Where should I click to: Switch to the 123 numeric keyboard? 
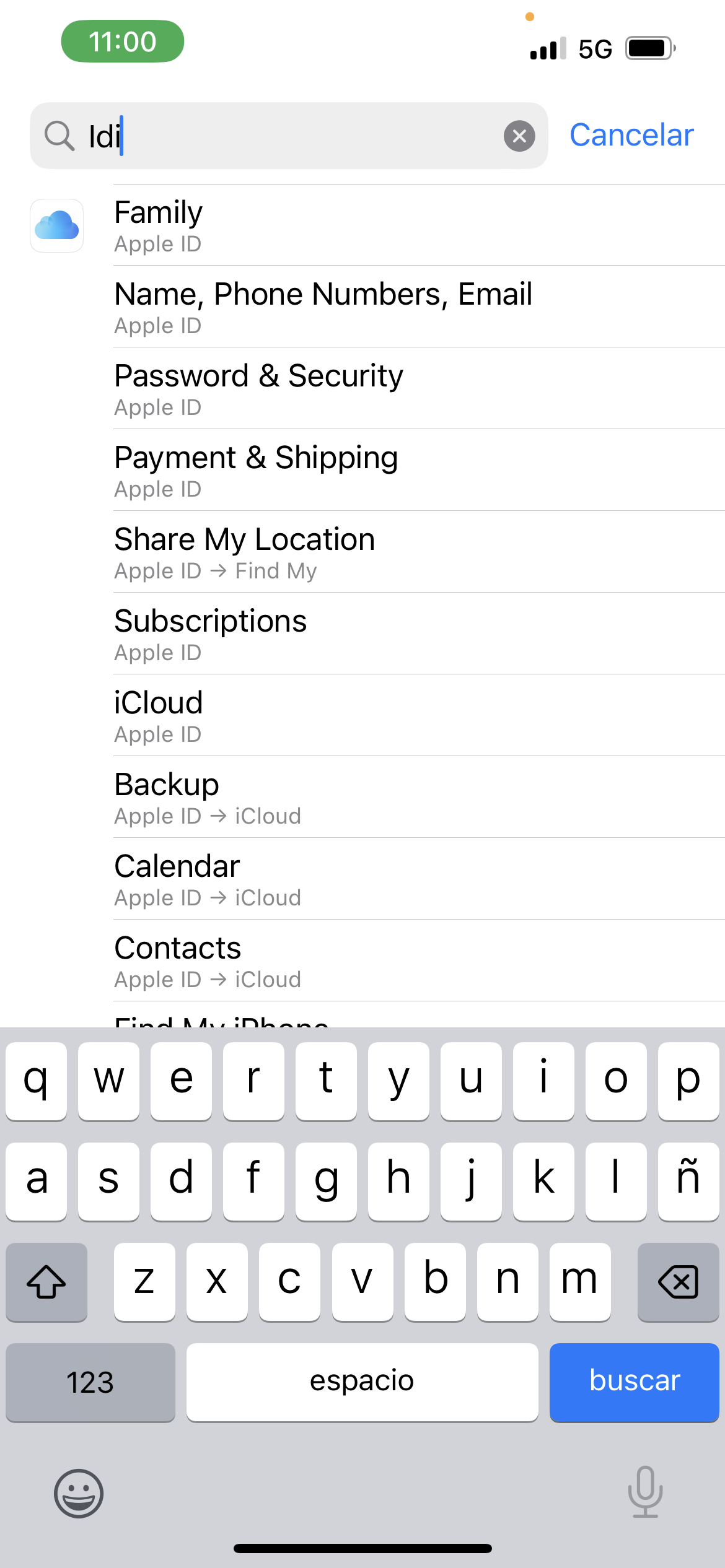90,1382
